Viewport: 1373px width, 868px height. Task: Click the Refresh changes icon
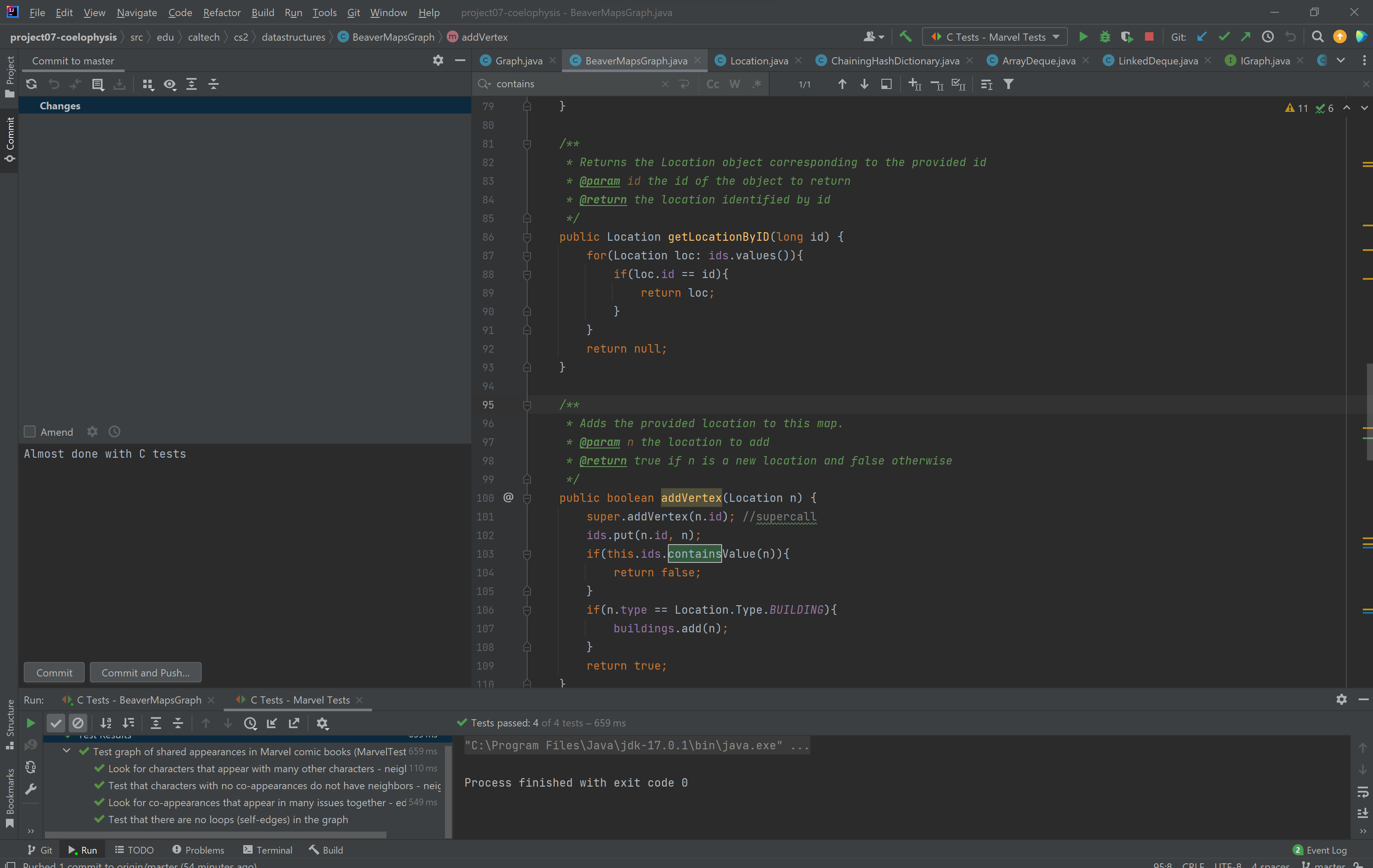[31, 84]
